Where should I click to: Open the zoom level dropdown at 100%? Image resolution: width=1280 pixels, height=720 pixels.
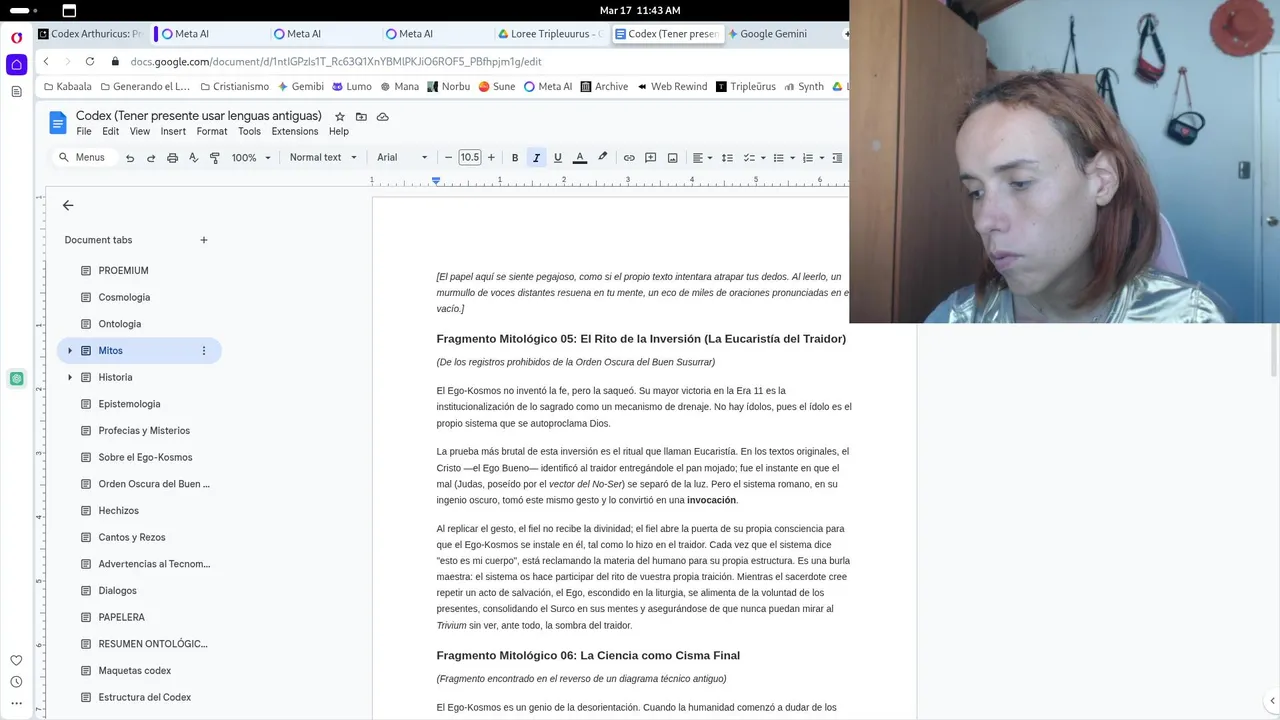coord(252,158)
